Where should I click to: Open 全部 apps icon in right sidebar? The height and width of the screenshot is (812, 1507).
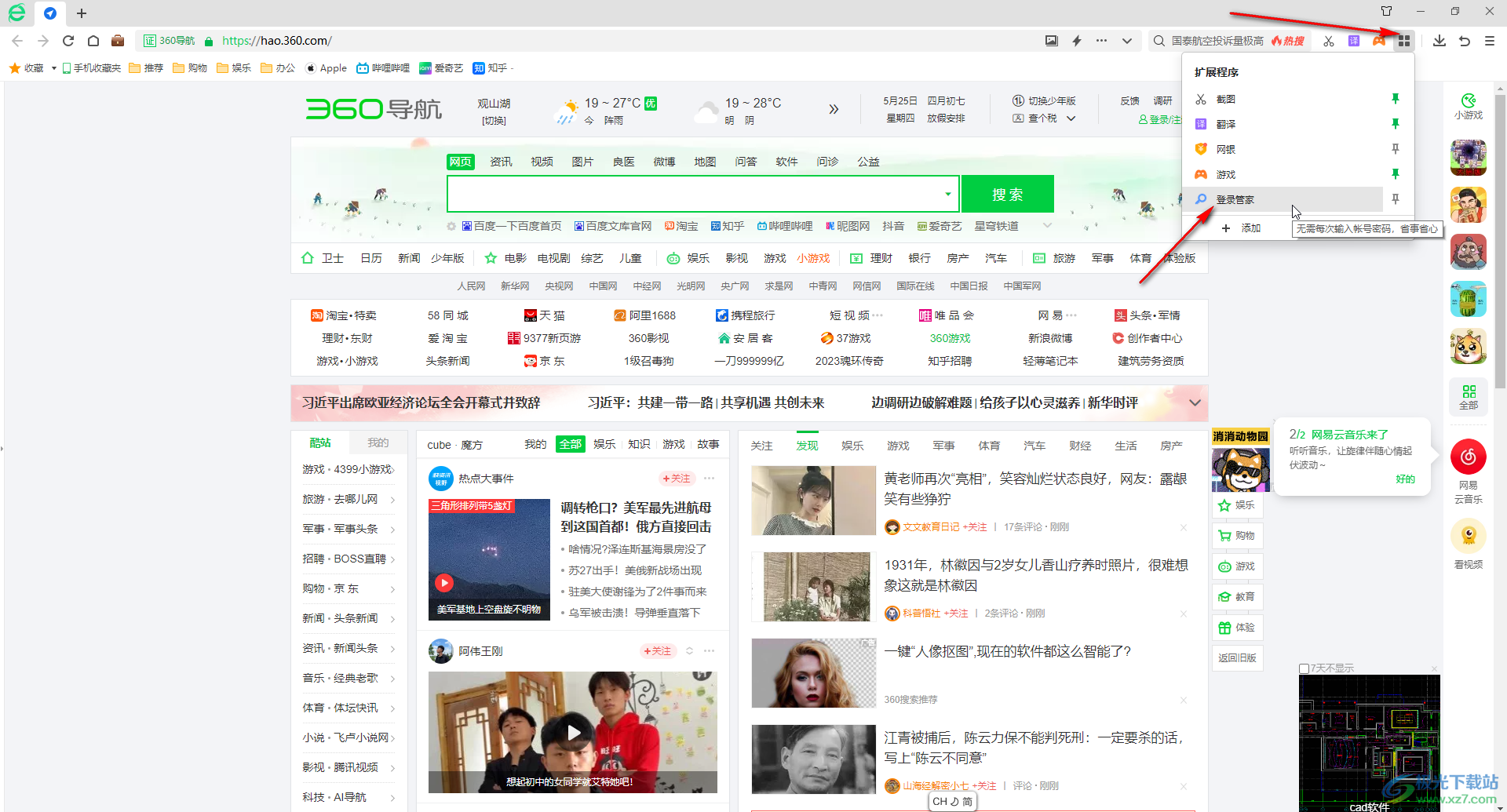click(x=1469, y=397)
